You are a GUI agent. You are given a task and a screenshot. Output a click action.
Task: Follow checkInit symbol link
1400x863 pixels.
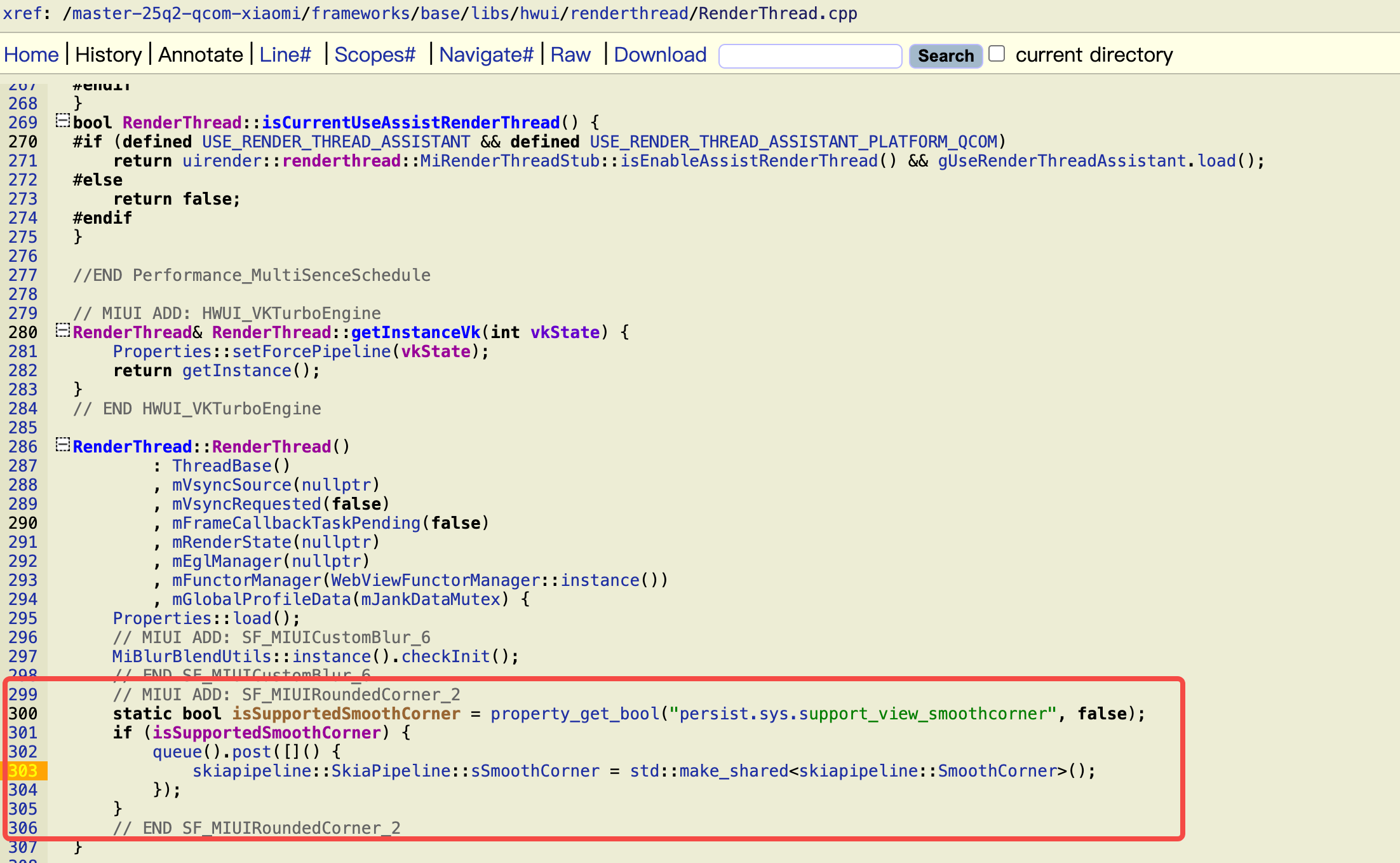(446, 656)
